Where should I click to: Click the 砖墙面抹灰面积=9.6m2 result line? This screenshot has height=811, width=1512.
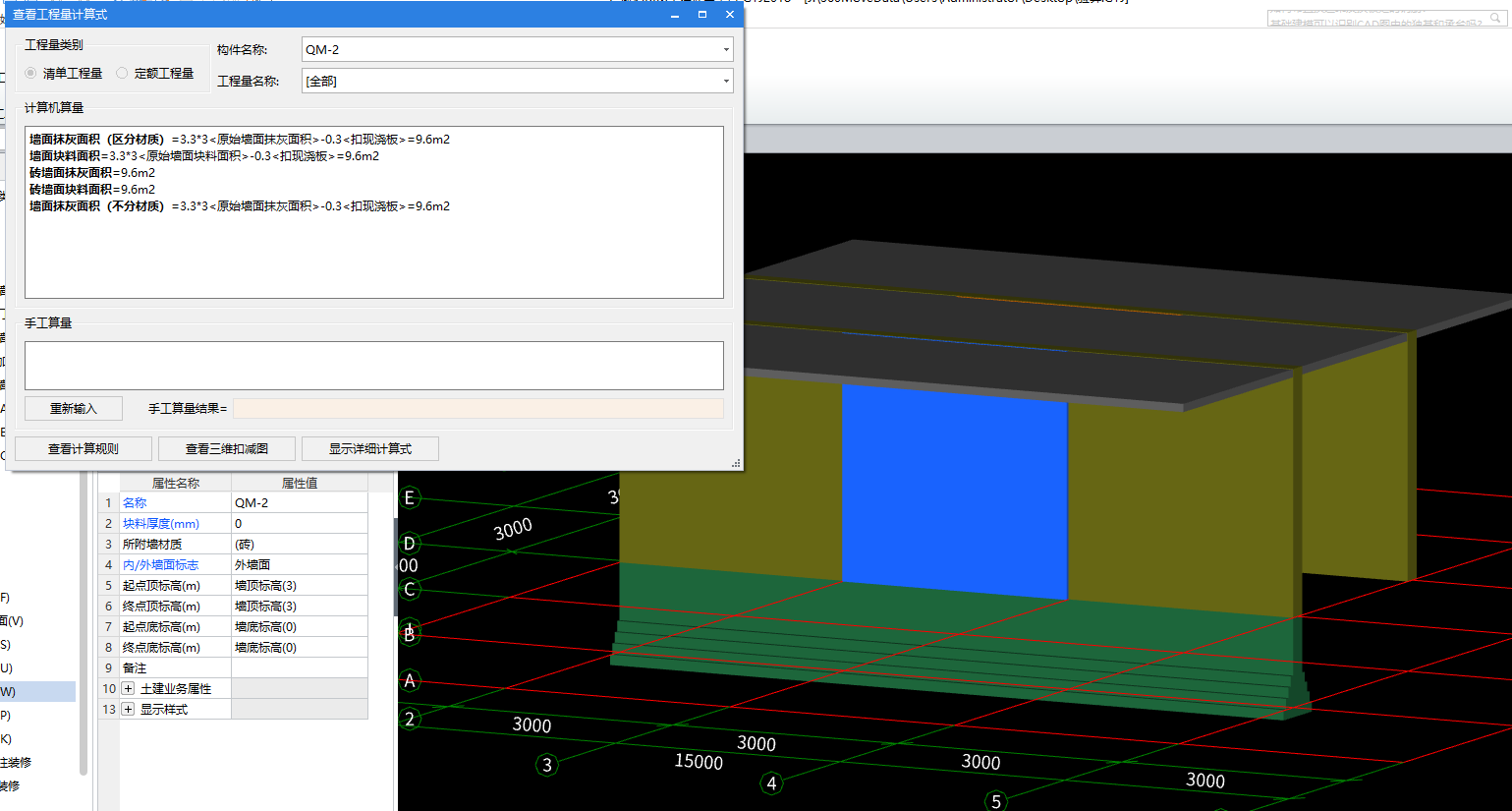point(92,172)
